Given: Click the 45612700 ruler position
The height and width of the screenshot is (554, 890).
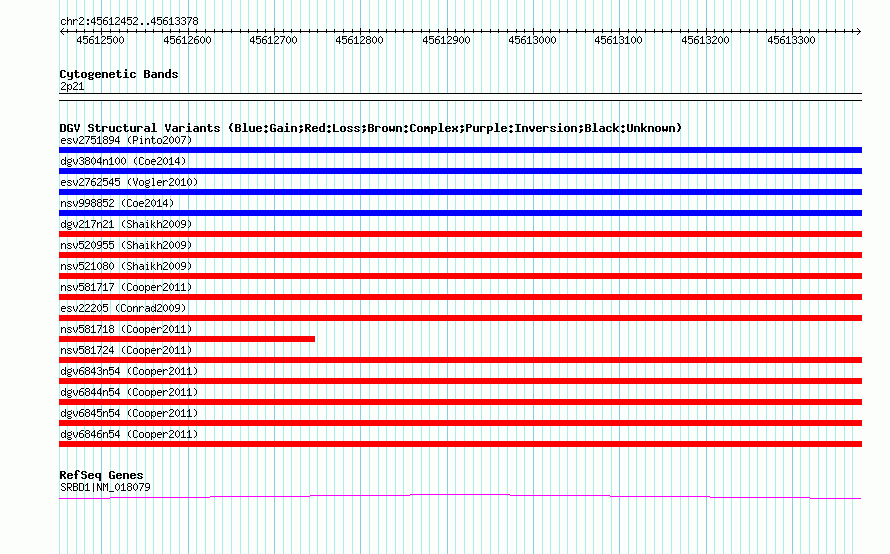Looking at the screenshot, I should point(274,40).
